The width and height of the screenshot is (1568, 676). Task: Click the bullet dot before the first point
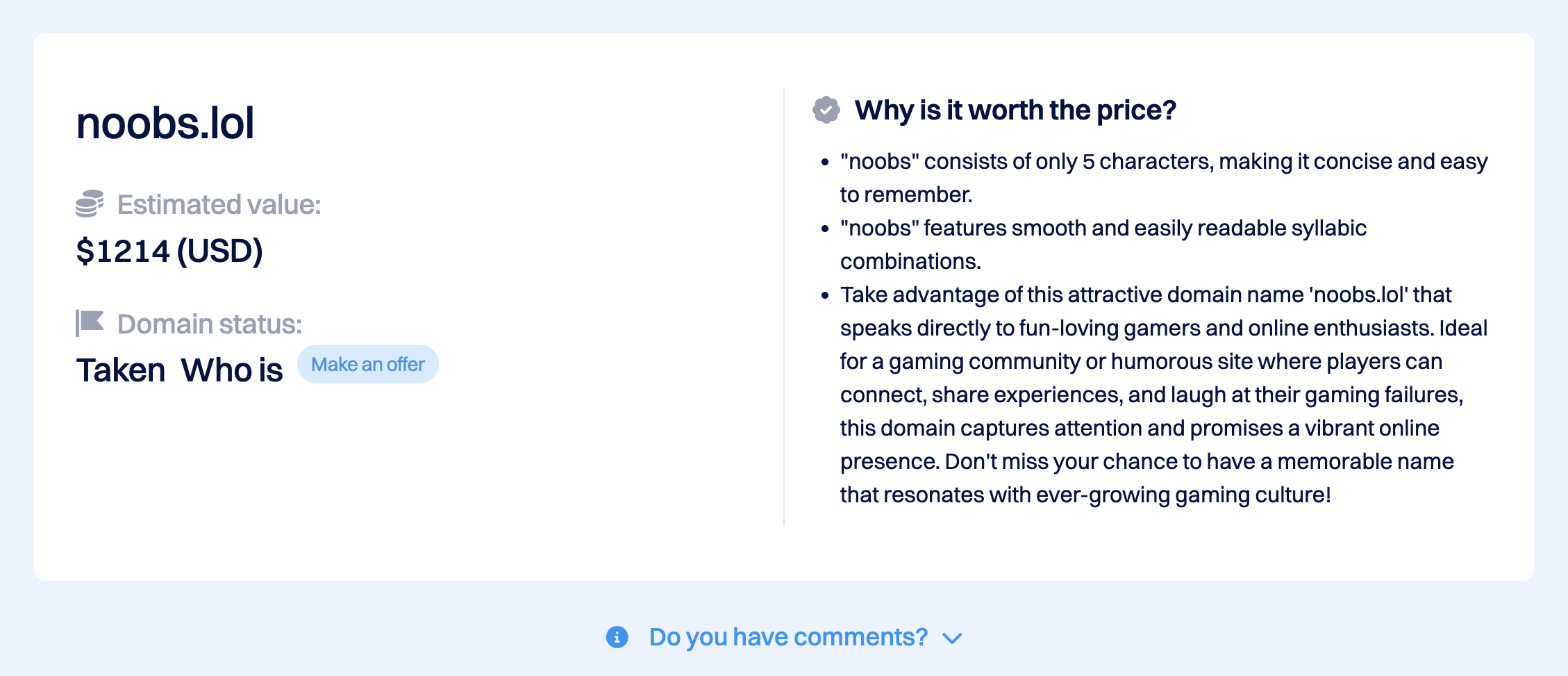(x=825, y=163)
